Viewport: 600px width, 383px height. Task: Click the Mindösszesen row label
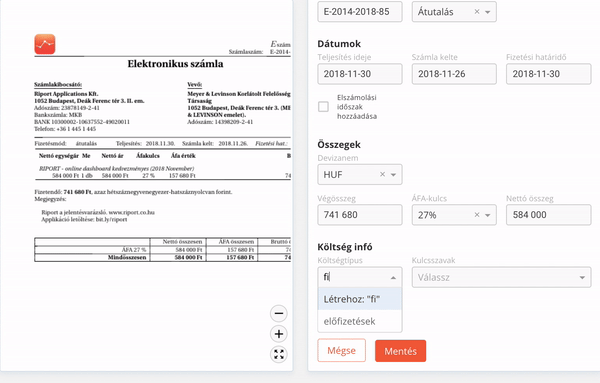127,258
